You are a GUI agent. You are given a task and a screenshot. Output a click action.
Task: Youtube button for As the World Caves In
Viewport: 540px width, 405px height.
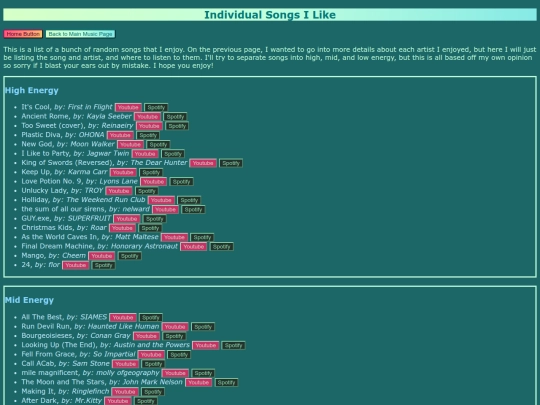coord(174,238)
